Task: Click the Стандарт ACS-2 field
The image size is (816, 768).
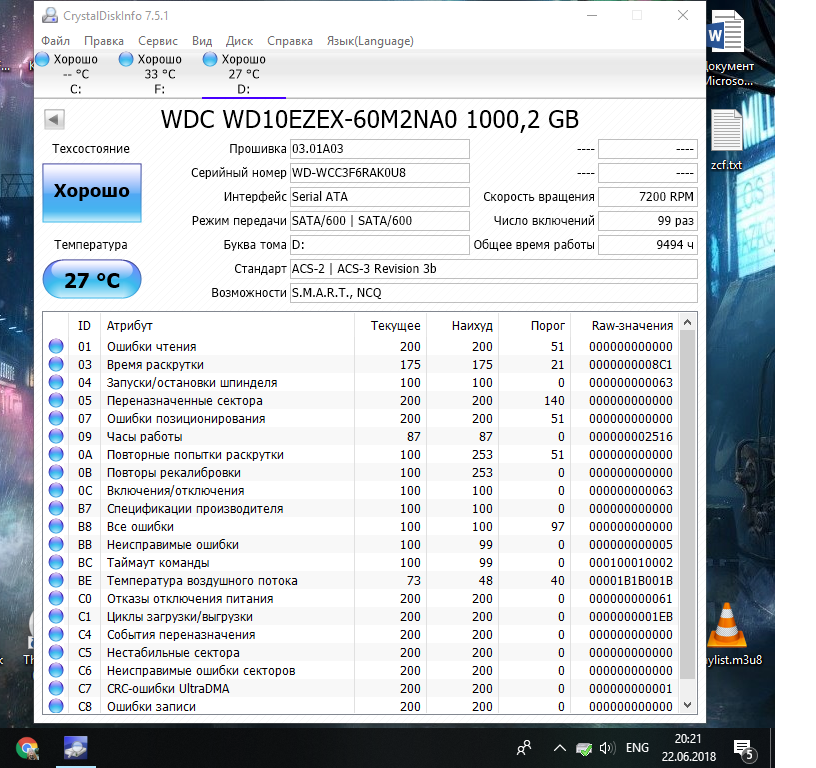Action: pos(493,269)
